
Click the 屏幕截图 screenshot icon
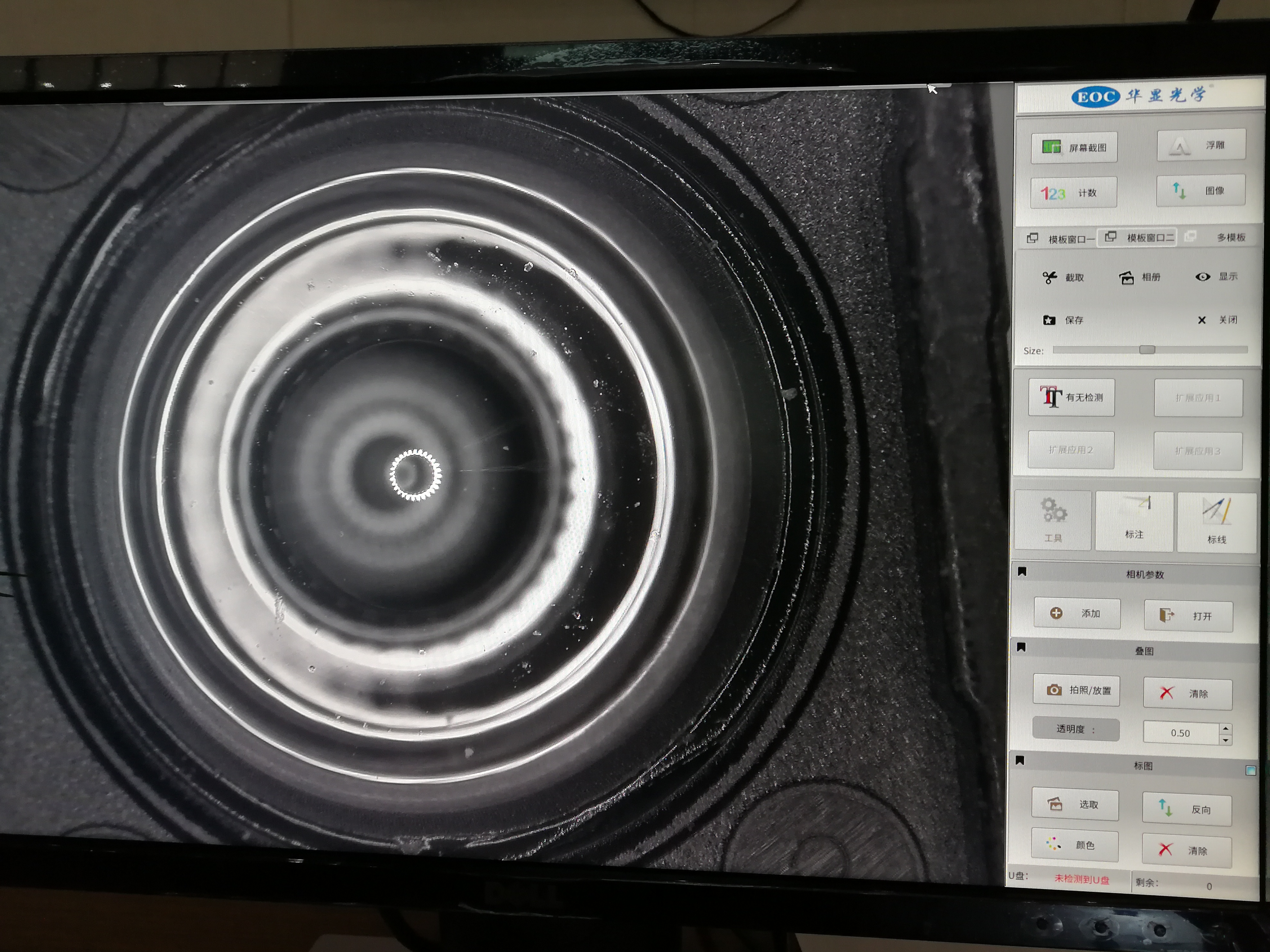point(1051,147)
